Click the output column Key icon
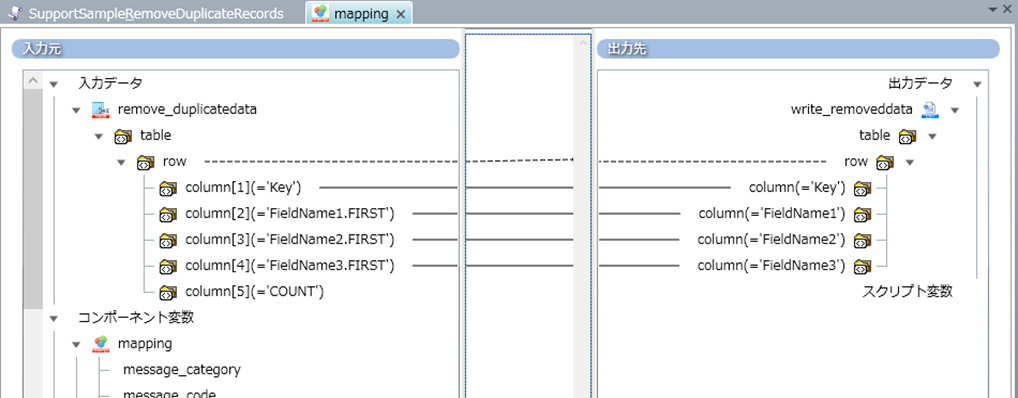1018x398 pixels. pyautogui.click(x=862, y=189)
